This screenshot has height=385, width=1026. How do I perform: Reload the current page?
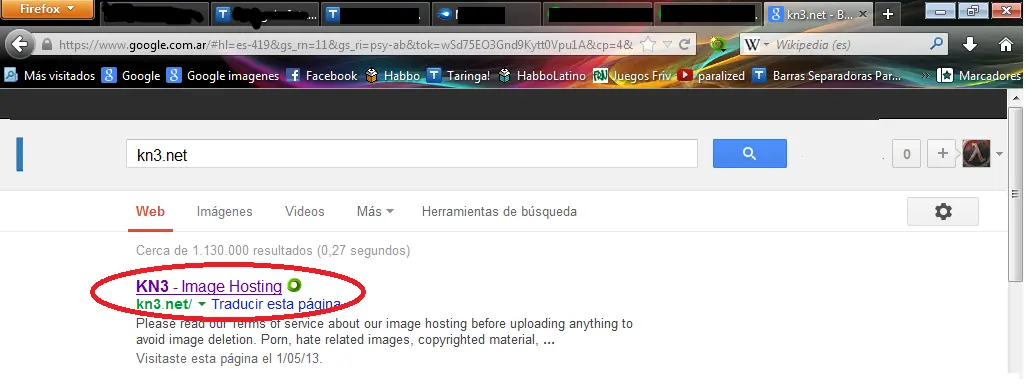684,45
